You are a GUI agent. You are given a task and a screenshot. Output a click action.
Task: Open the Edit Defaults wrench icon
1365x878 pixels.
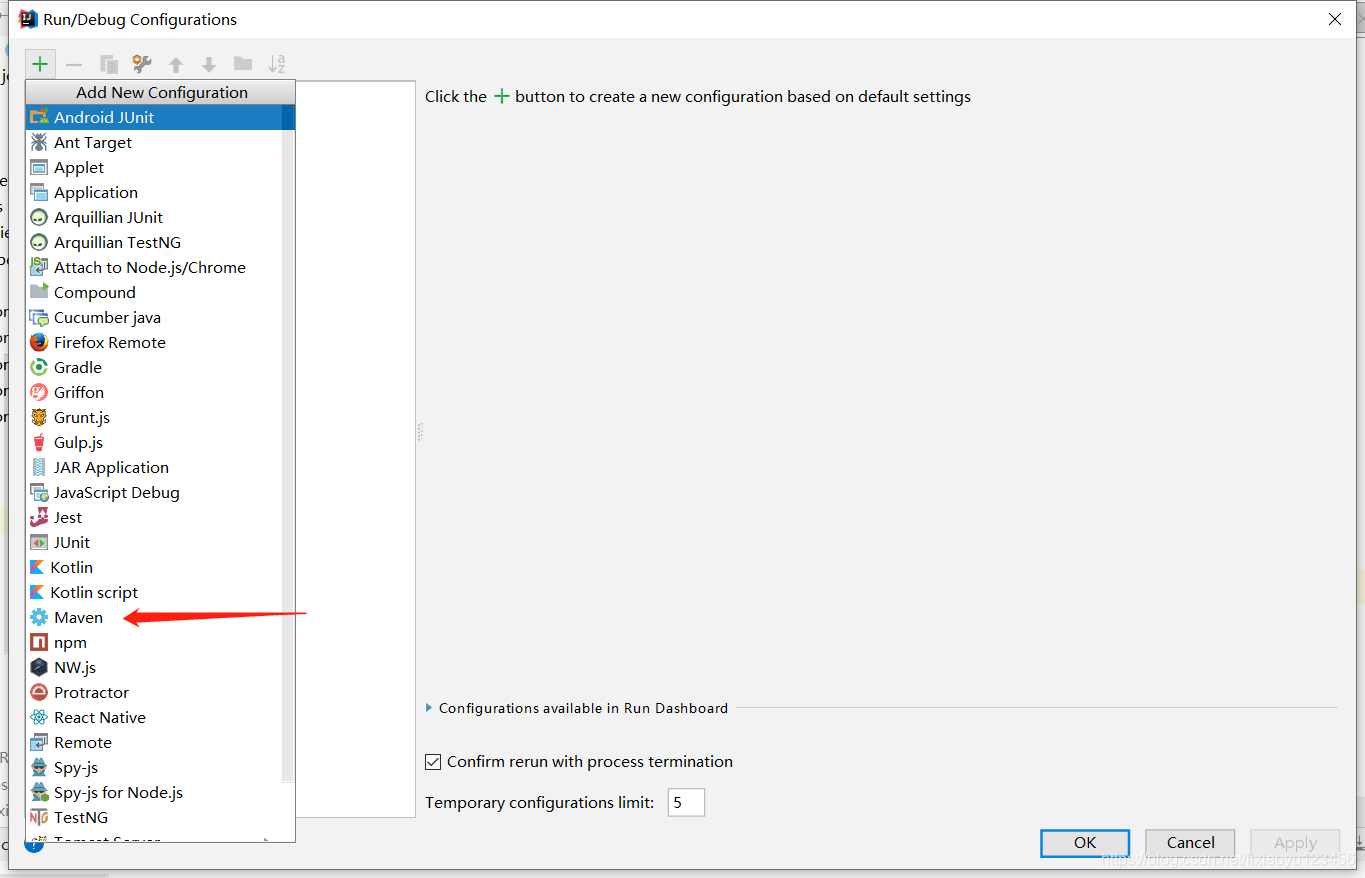pyautogui.click(x=142, y=64)
